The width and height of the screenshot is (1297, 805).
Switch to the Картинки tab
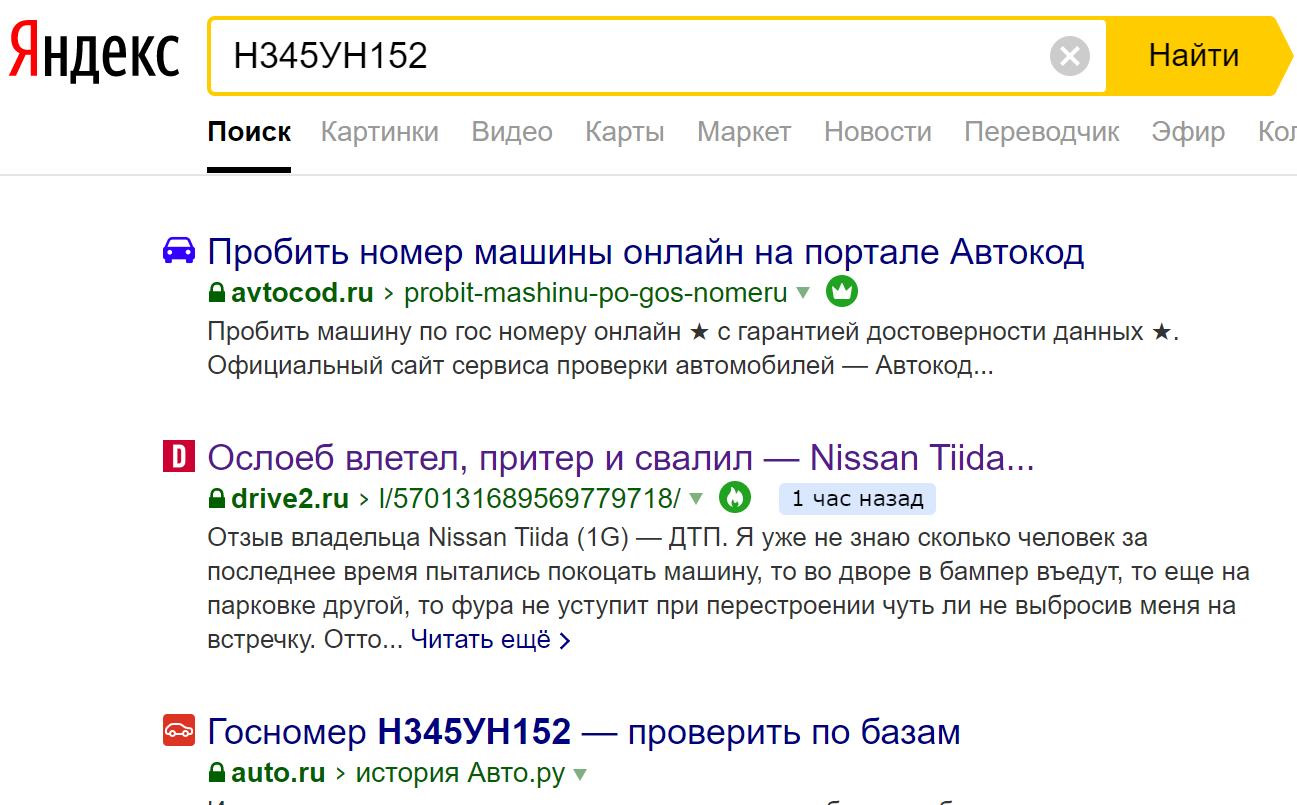click(379, 132)
